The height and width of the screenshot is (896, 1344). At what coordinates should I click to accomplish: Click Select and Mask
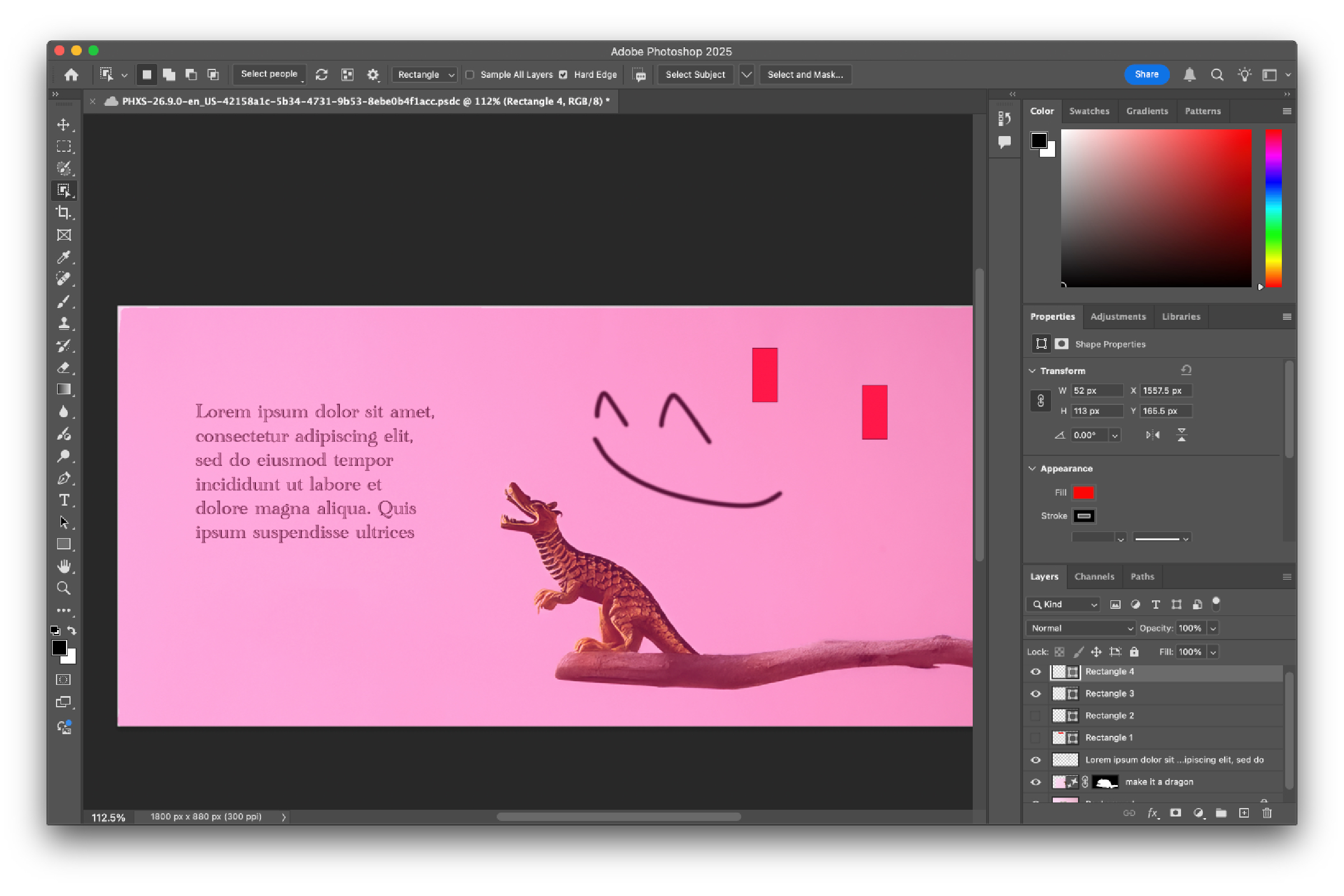805,74
